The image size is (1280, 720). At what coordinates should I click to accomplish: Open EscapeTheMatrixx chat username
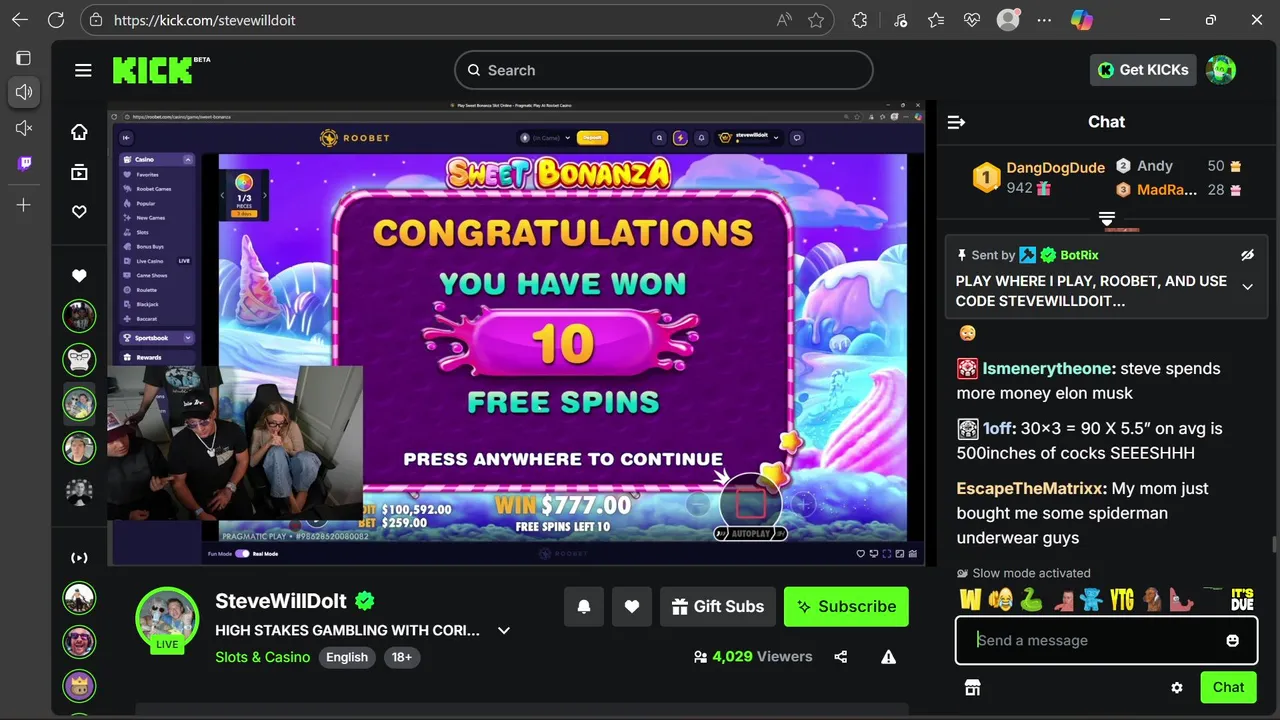1031,489
